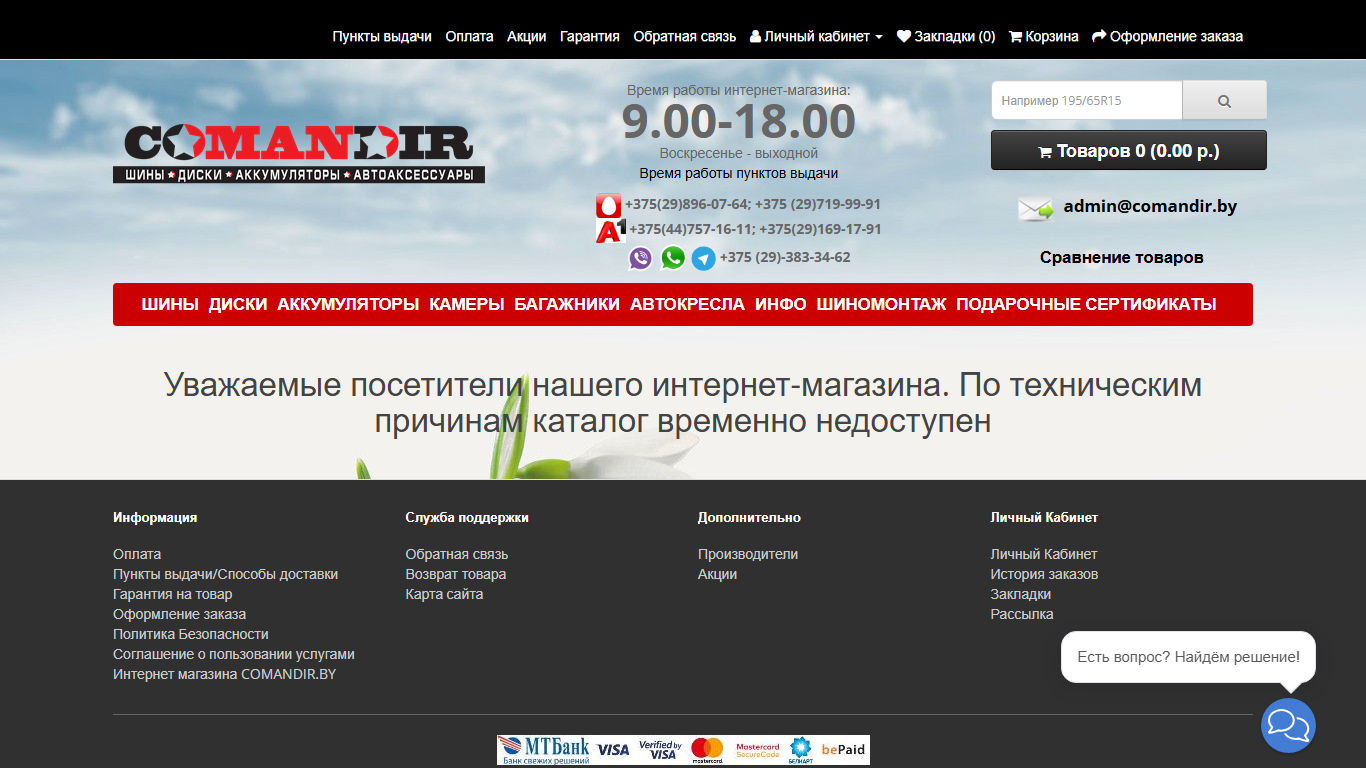
Task: Open КАМЕРЫ category in red menu
Action: [467, 304]
